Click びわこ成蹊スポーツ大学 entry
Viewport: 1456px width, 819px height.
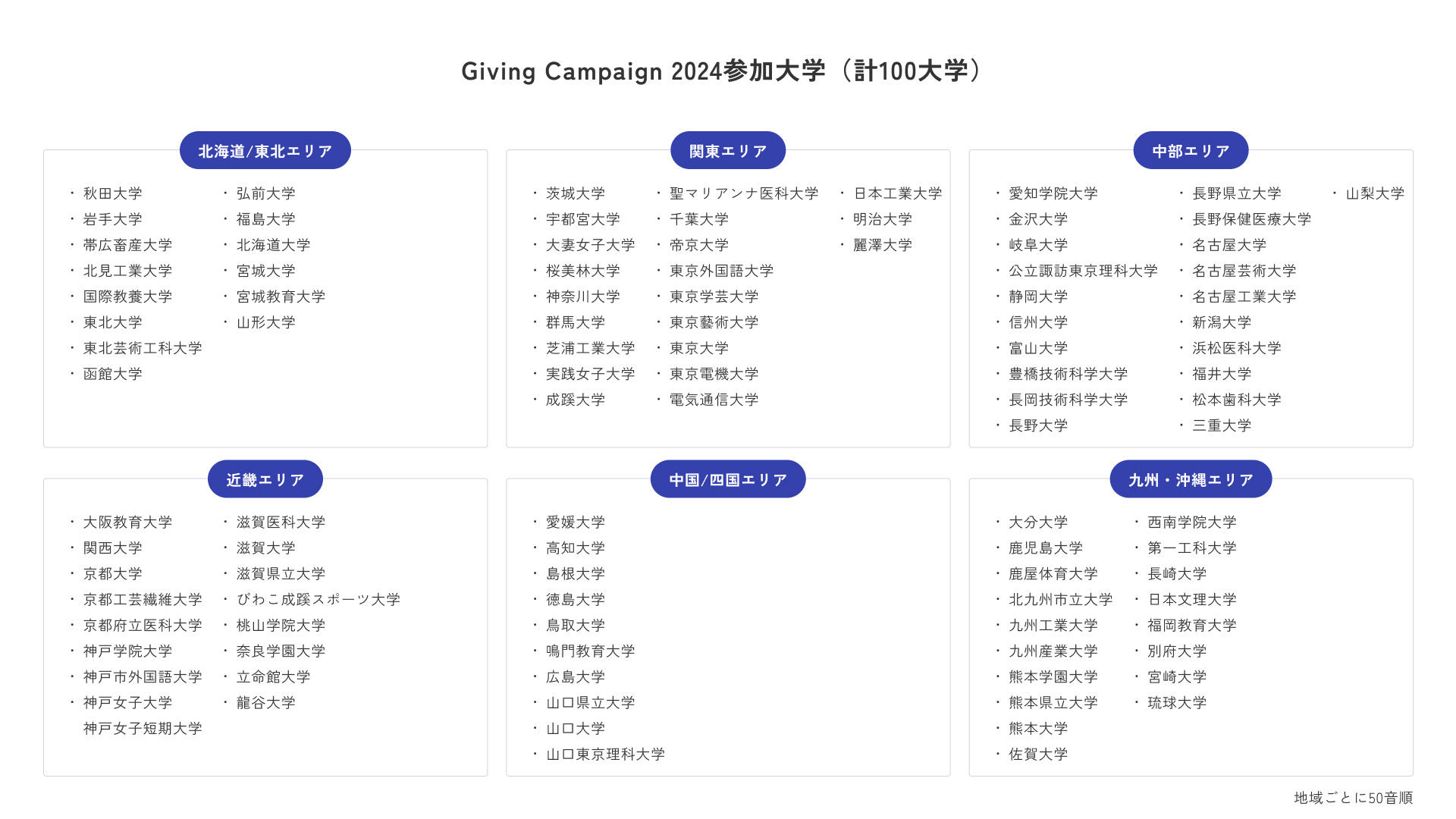coord(318,599)
